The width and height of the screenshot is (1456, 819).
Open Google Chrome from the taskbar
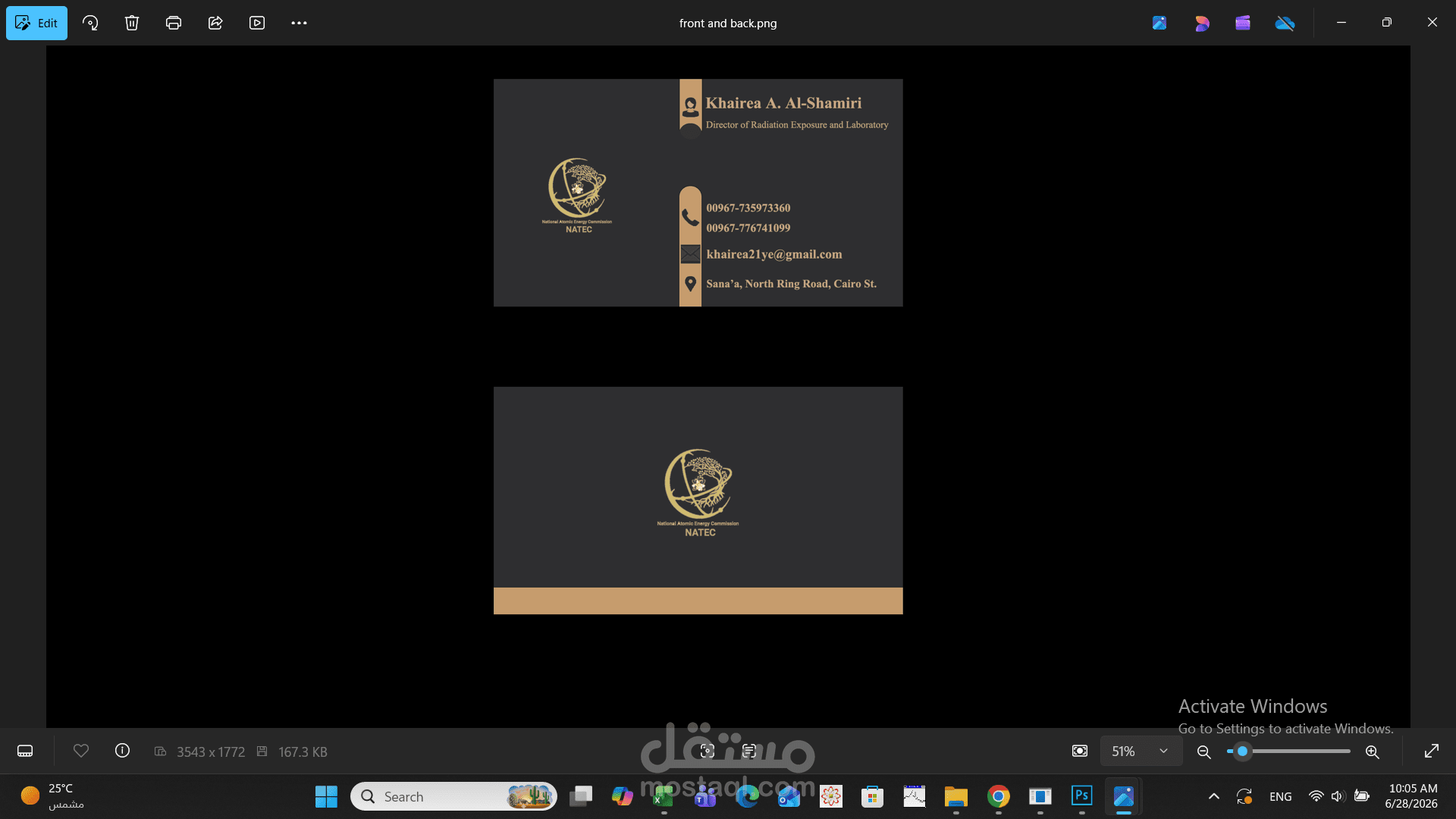pos(998,796)
